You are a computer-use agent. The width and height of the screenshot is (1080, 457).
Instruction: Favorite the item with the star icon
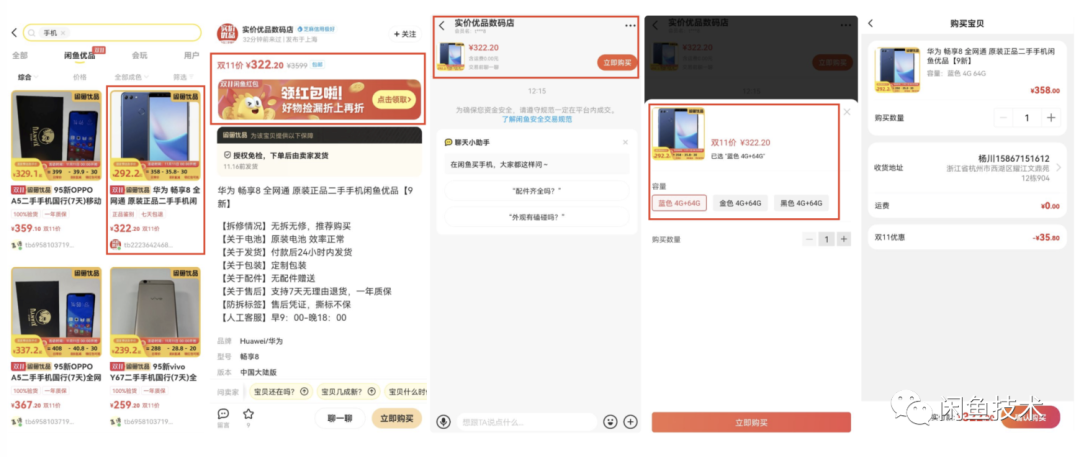248,416
